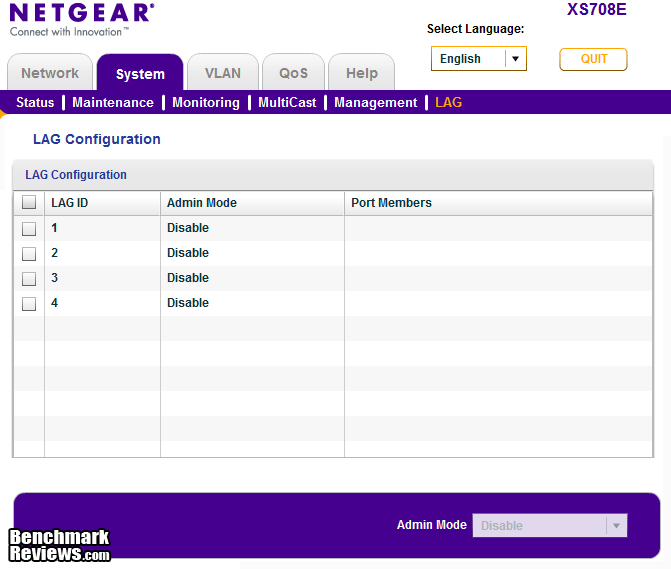Screen dimensions: 671x569
Task: Open the Help tab
Action: click(361, 73)
